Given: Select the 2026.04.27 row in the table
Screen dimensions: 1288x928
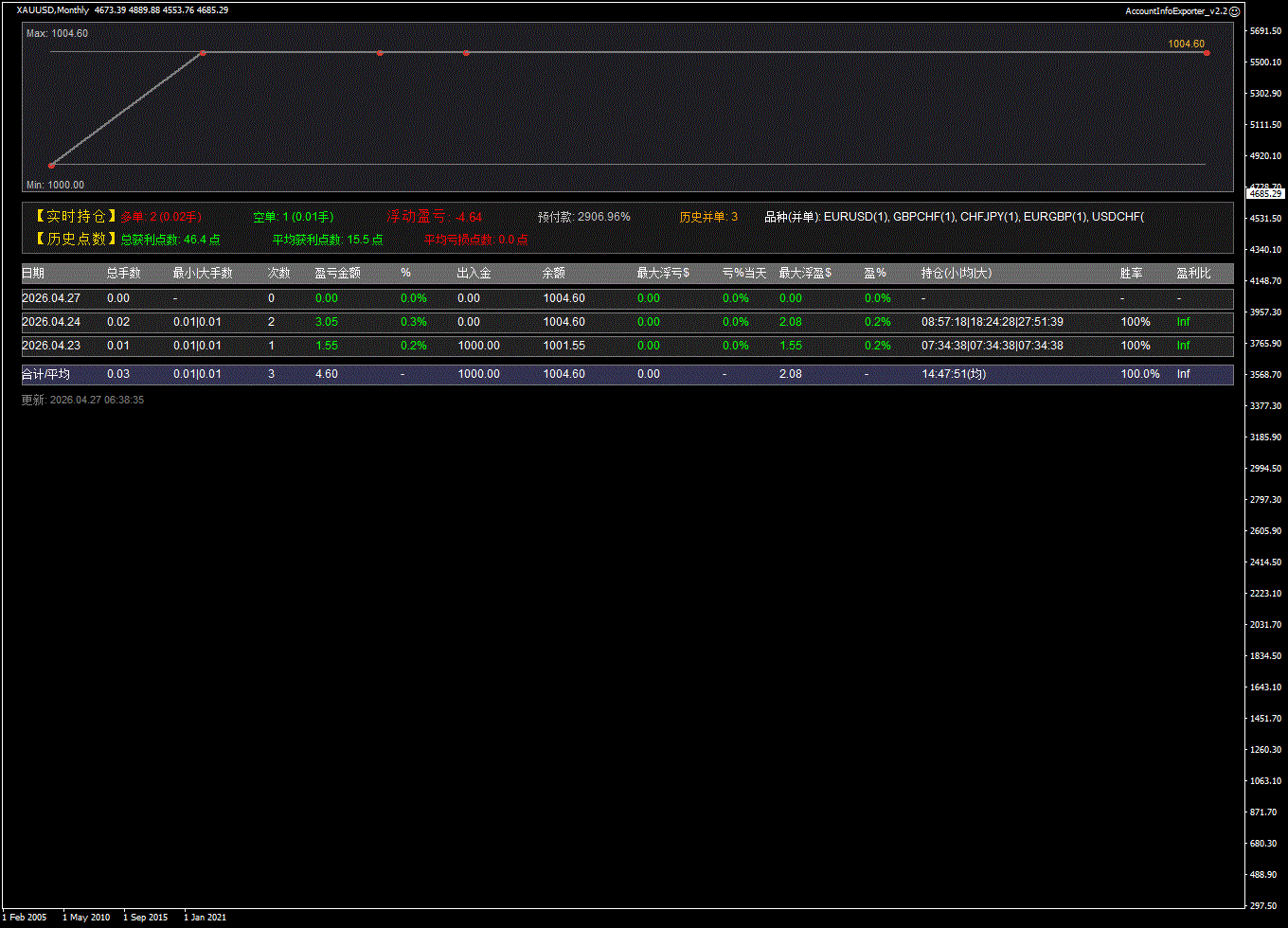Looking at the screenshot, I should point(51,298).
